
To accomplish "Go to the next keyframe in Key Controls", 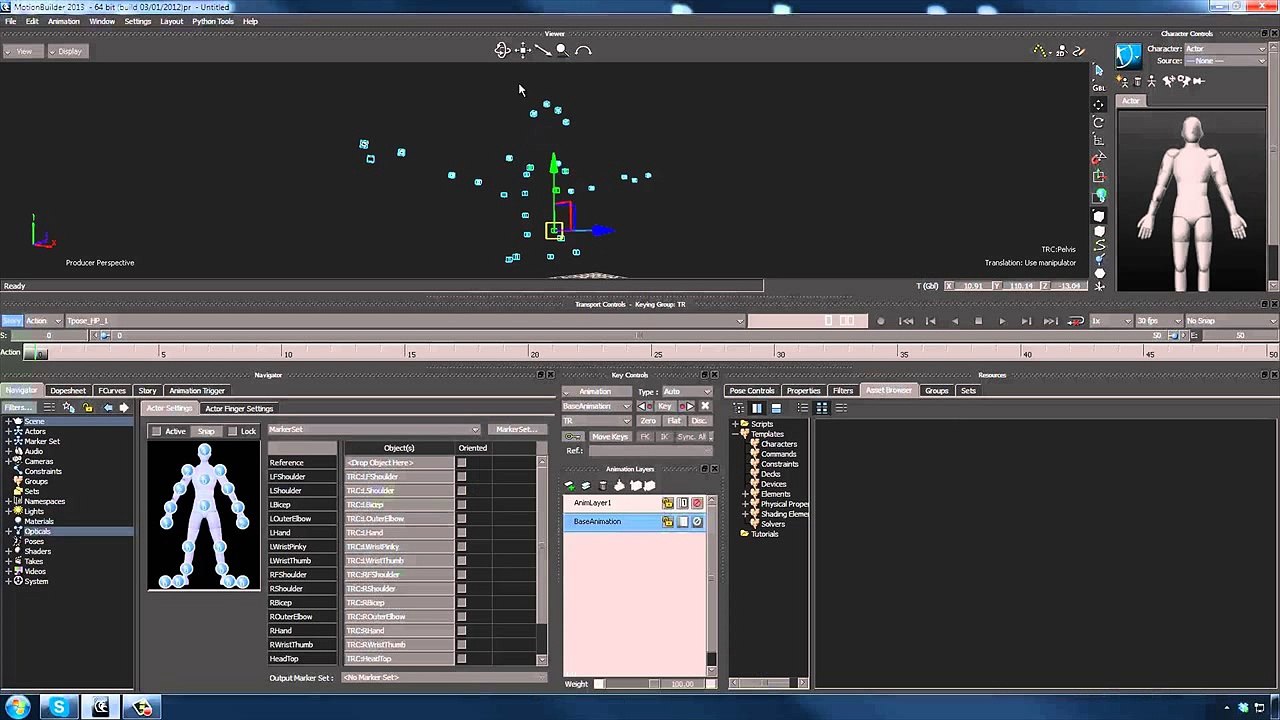I will point(688,406).
